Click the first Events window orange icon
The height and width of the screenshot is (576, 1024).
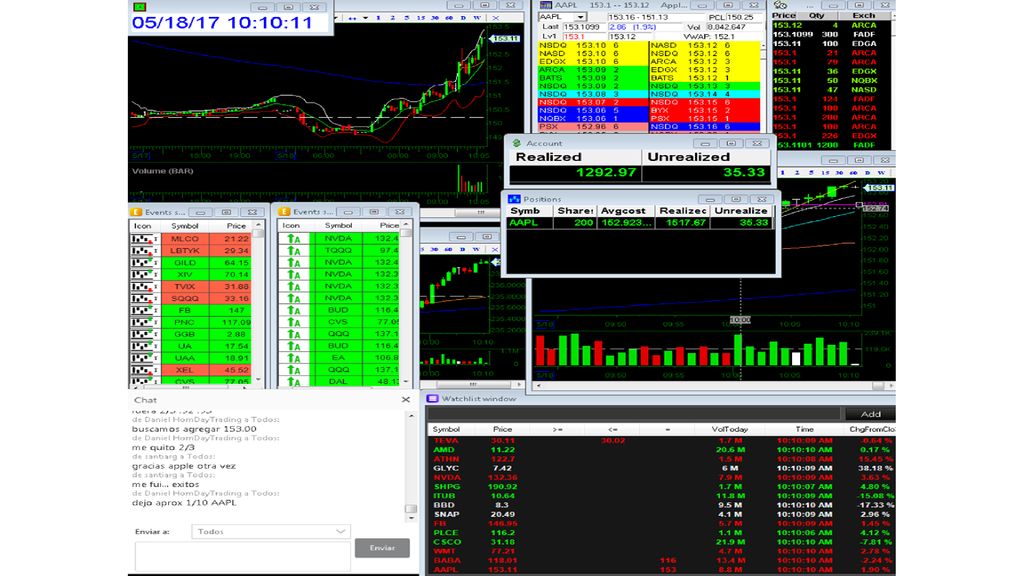(136, 212)
